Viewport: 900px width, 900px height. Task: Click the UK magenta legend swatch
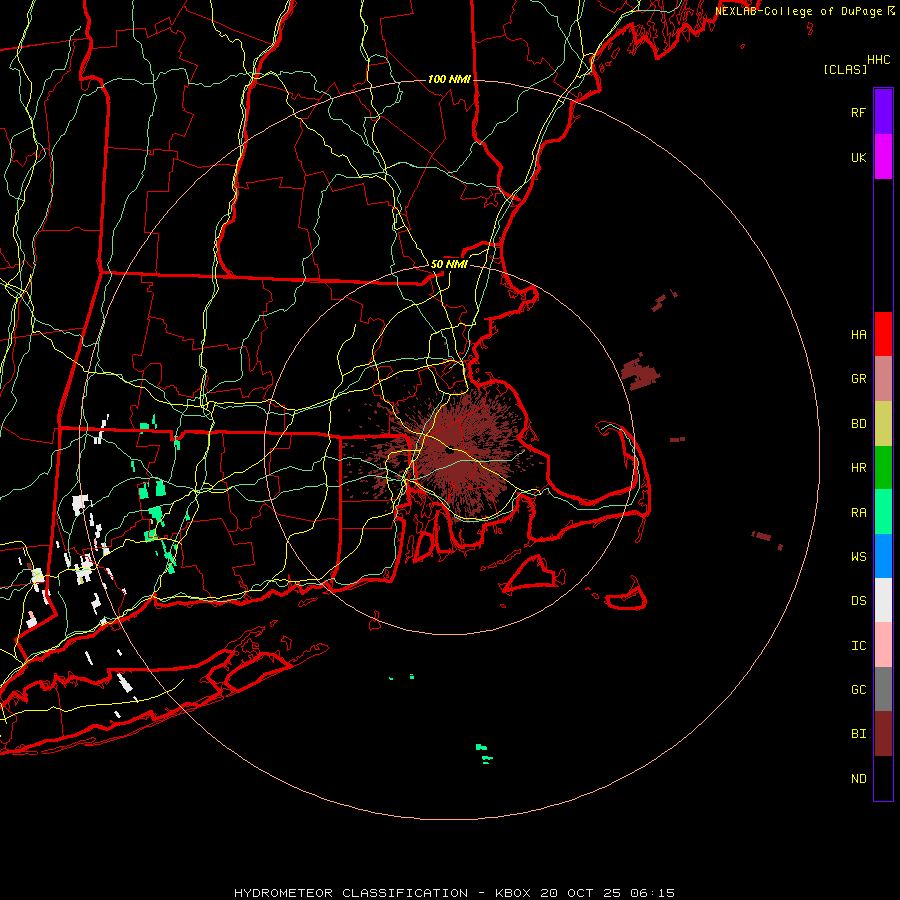coord(883,157)
